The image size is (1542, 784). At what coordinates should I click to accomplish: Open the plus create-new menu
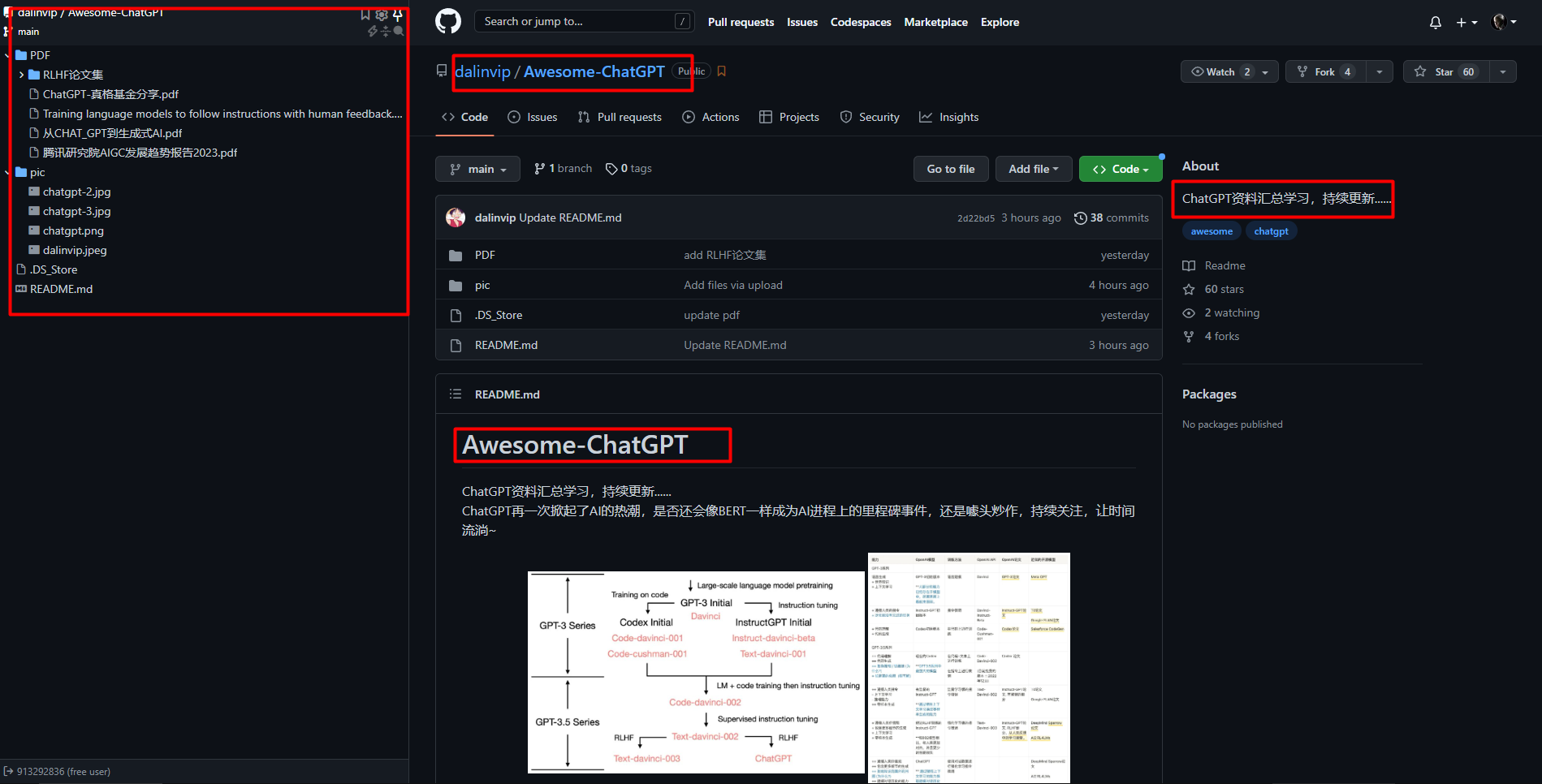1466,23
